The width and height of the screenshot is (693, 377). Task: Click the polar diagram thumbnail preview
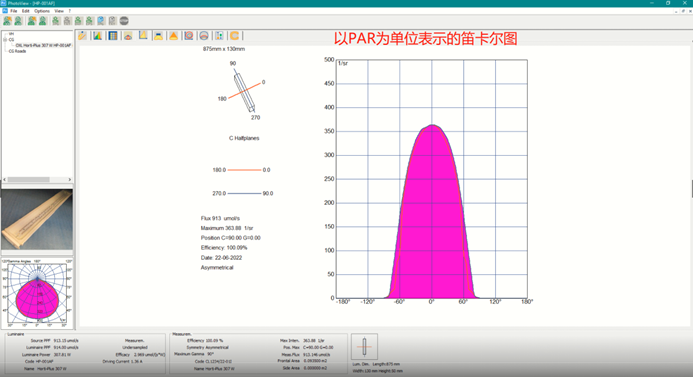[38, 293]
